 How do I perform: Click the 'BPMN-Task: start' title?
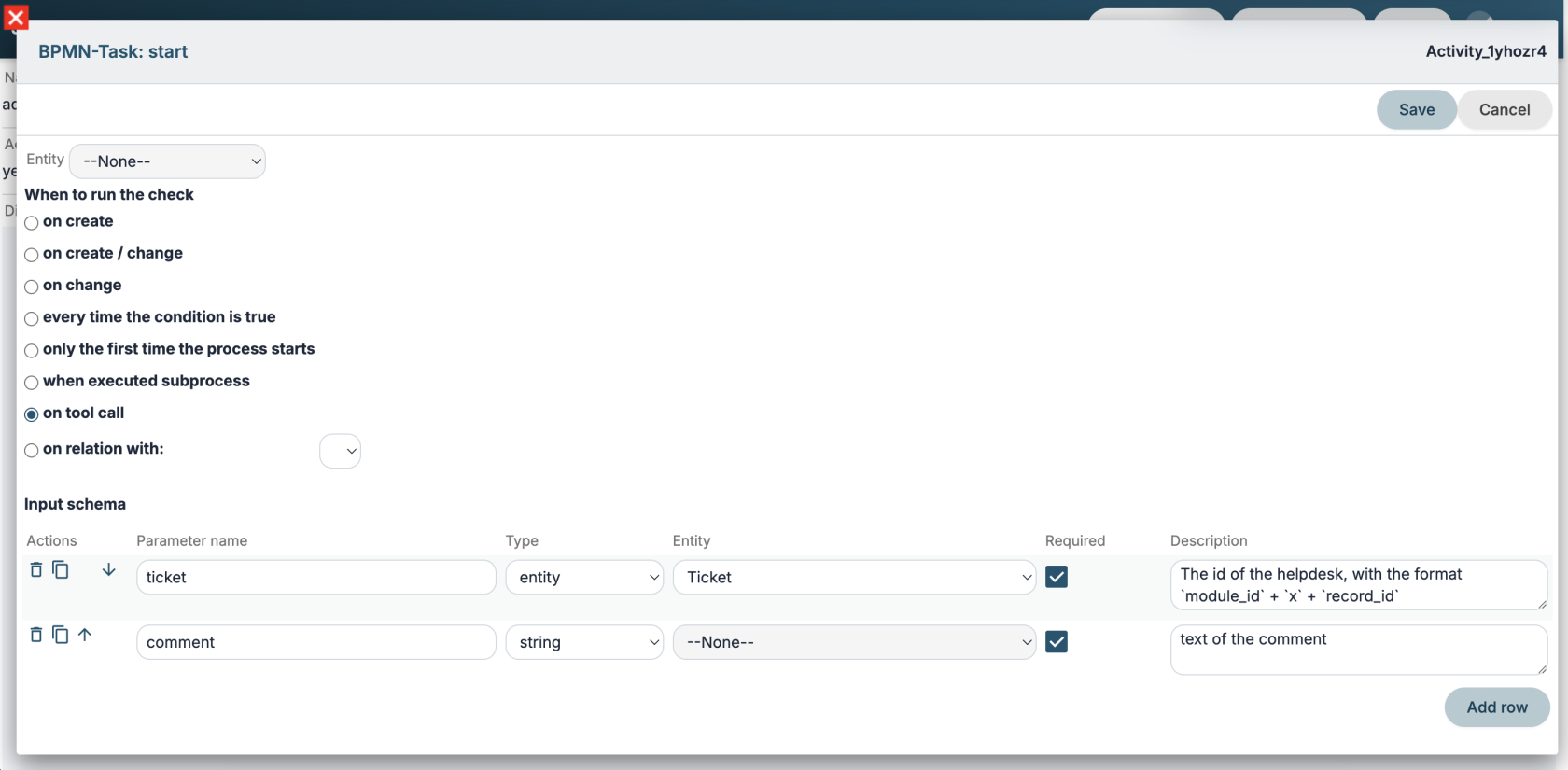tap(113, 52)
